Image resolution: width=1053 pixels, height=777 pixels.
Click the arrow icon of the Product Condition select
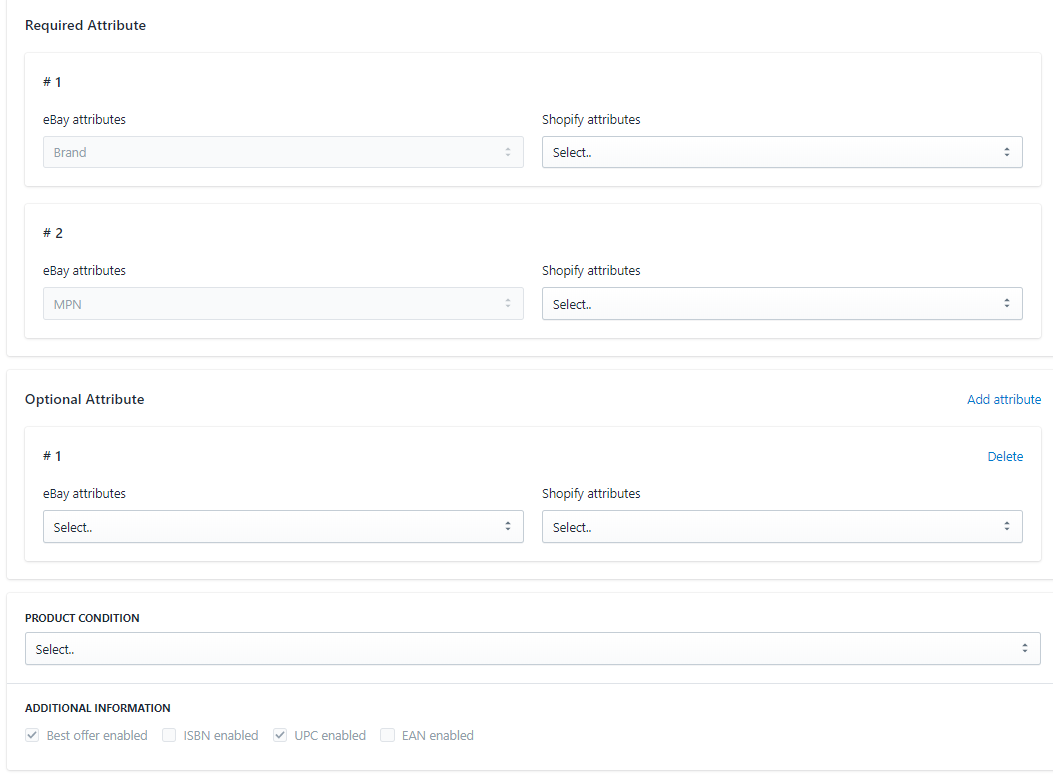click(1024, 649)
